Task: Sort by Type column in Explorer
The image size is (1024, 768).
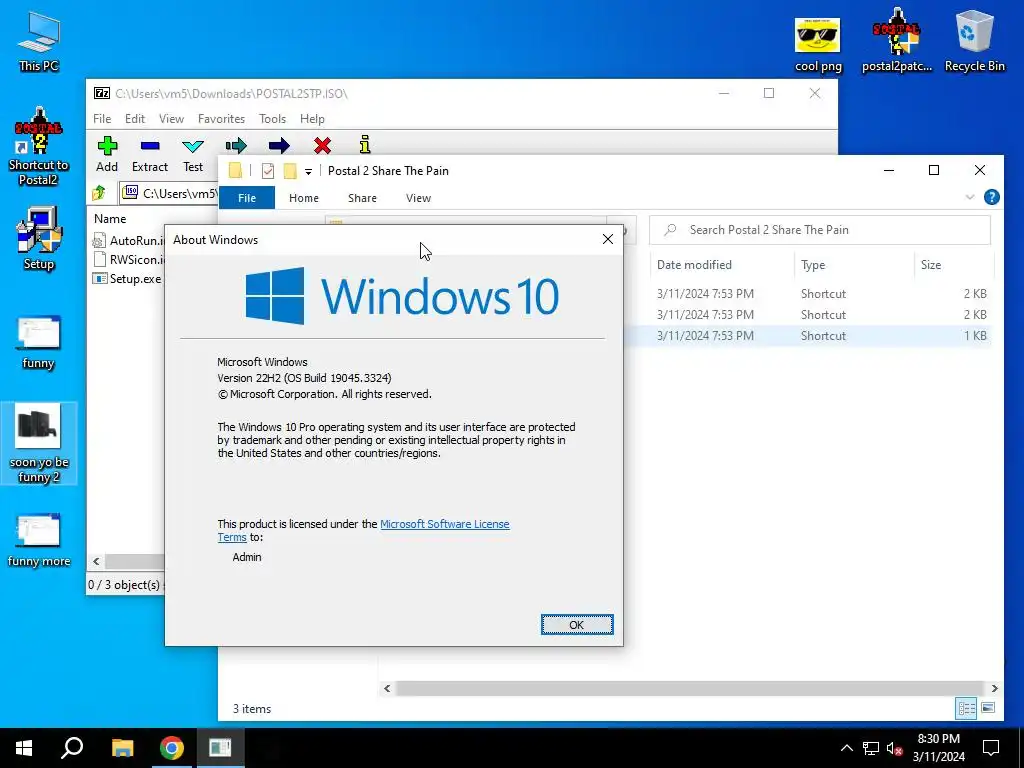Action: tap(813, 264)
